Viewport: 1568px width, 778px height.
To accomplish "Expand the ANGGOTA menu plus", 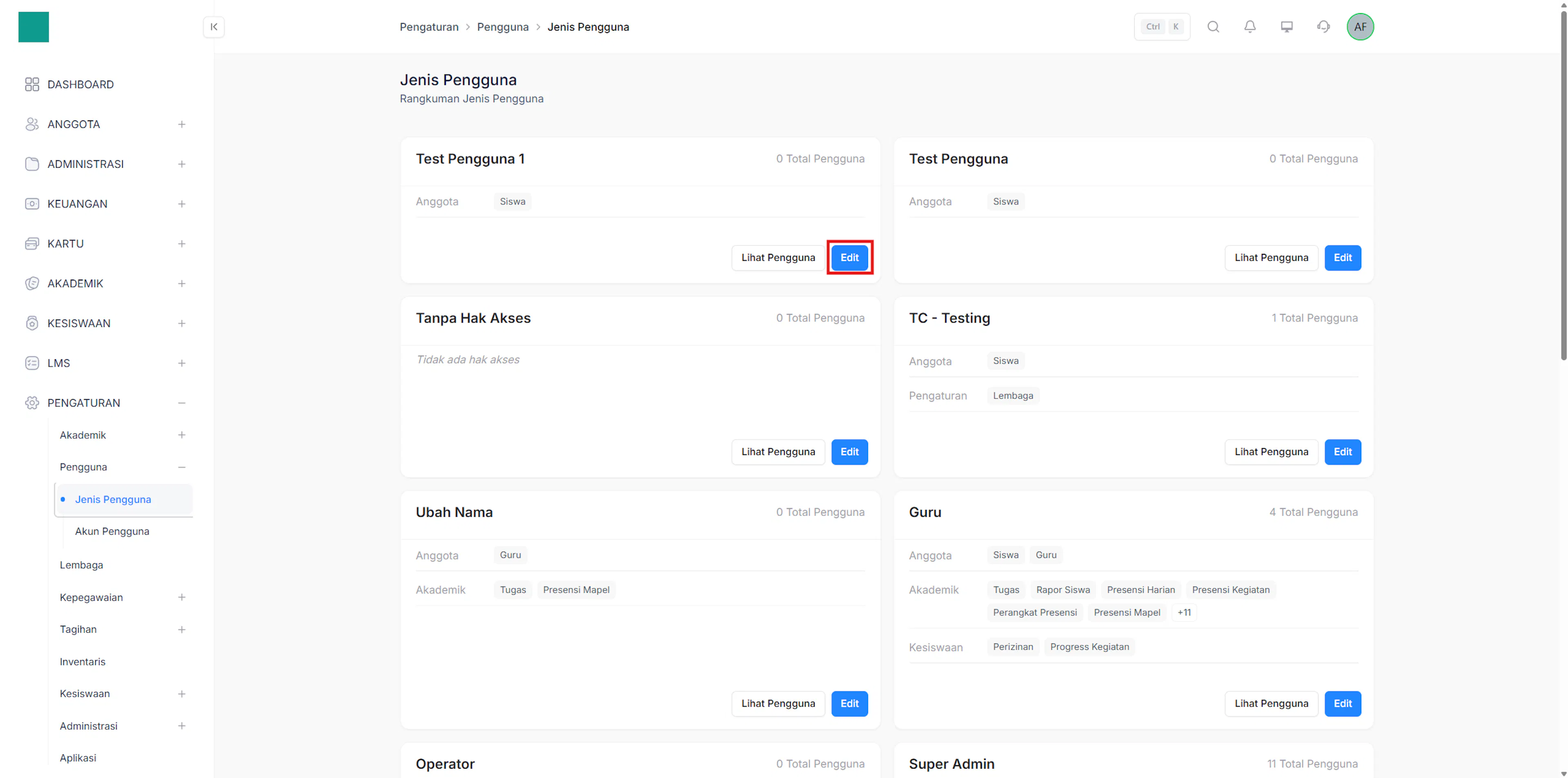I will [x=181, y=124].
